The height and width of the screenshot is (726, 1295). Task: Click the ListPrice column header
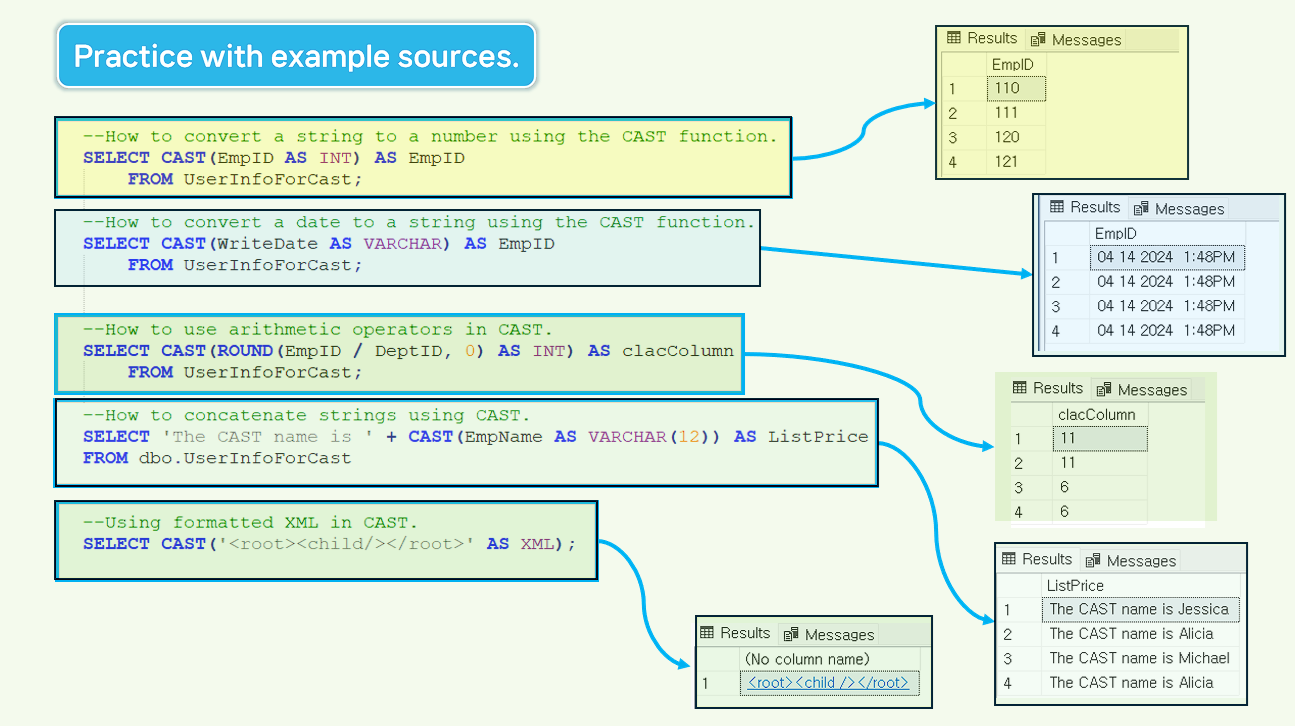[1140, 585]
